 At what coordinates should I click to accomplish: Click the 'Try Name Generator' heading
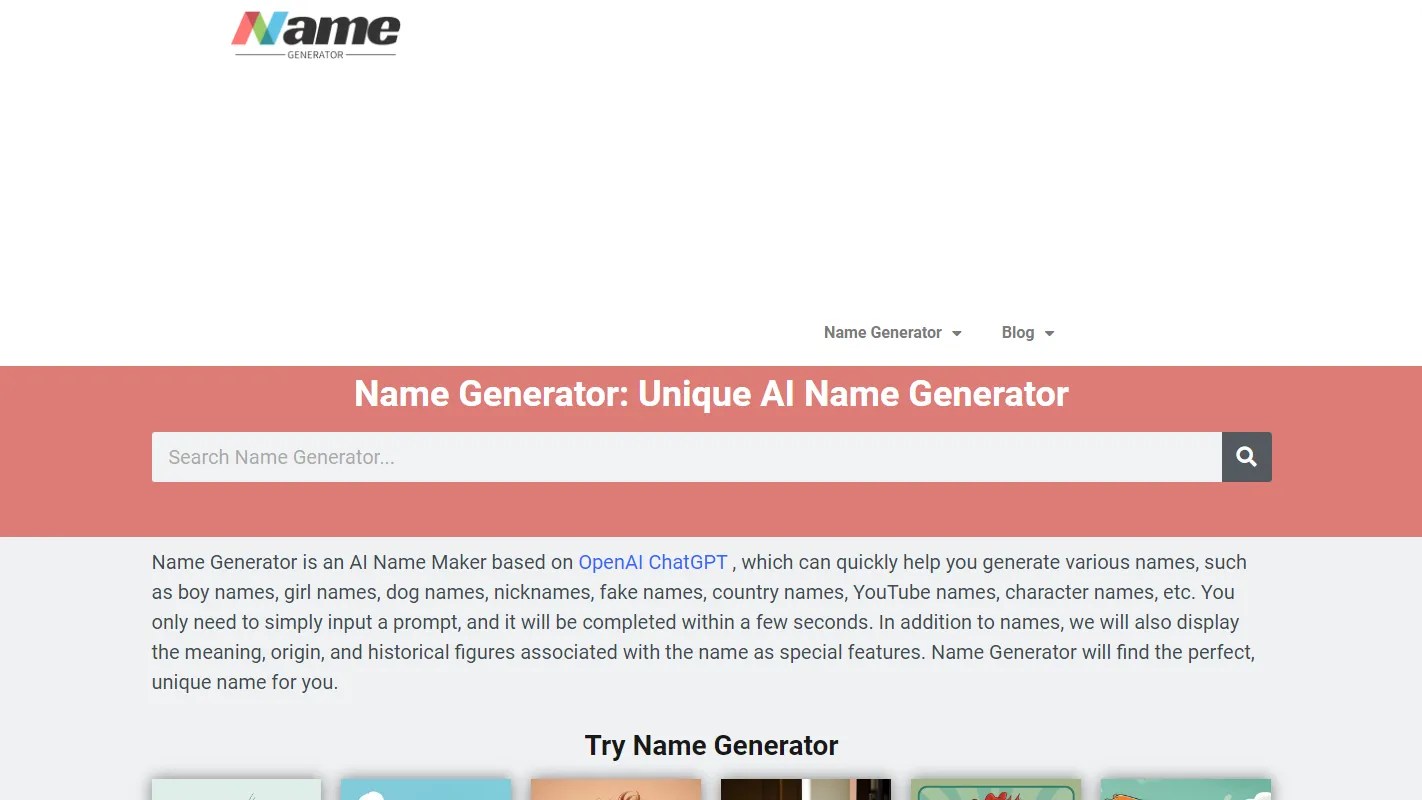[x=711, y=745]
